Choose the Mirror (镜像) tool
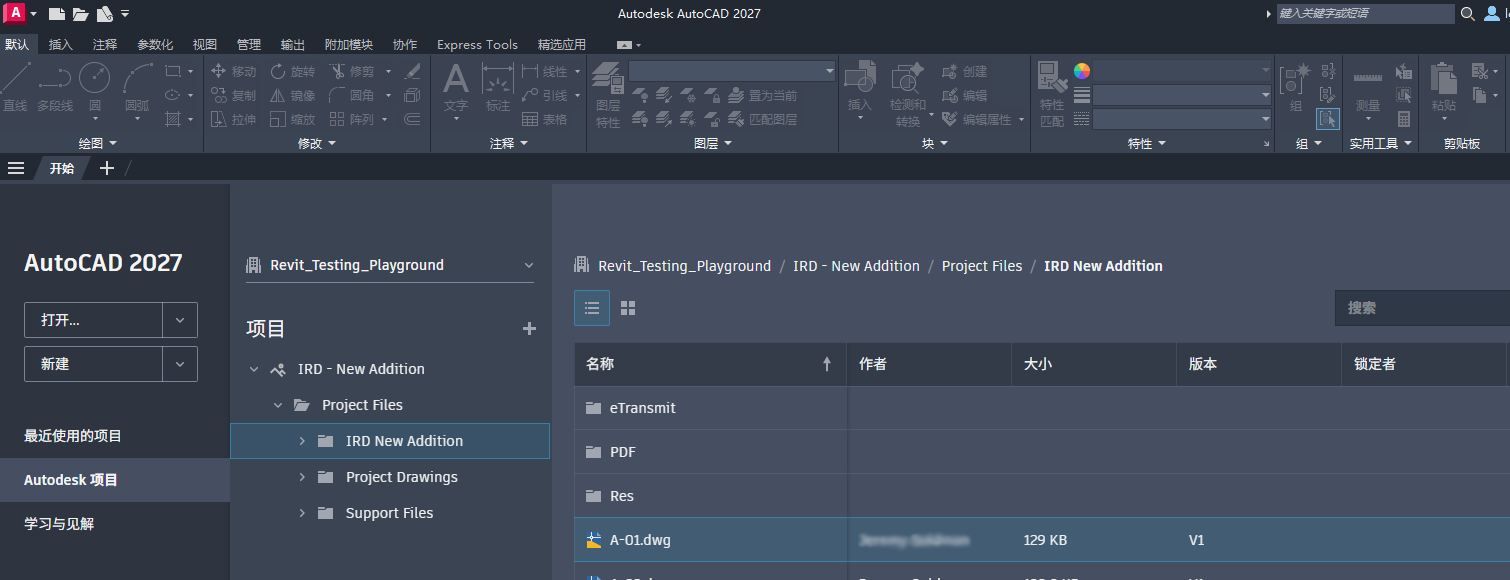 292,96
